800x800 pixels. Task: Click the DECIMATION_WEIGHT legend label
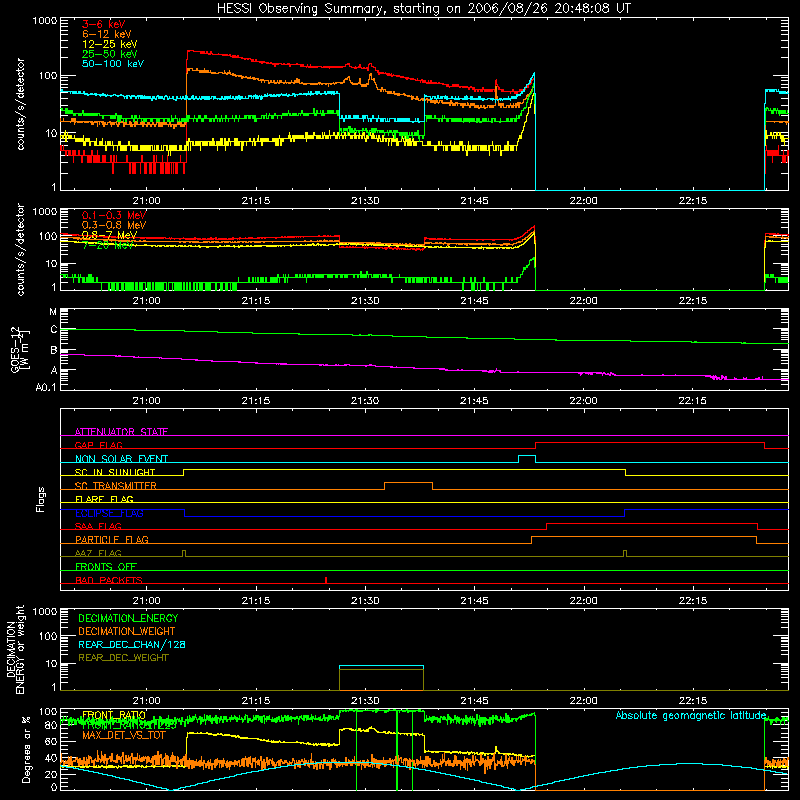click(127, 631)
